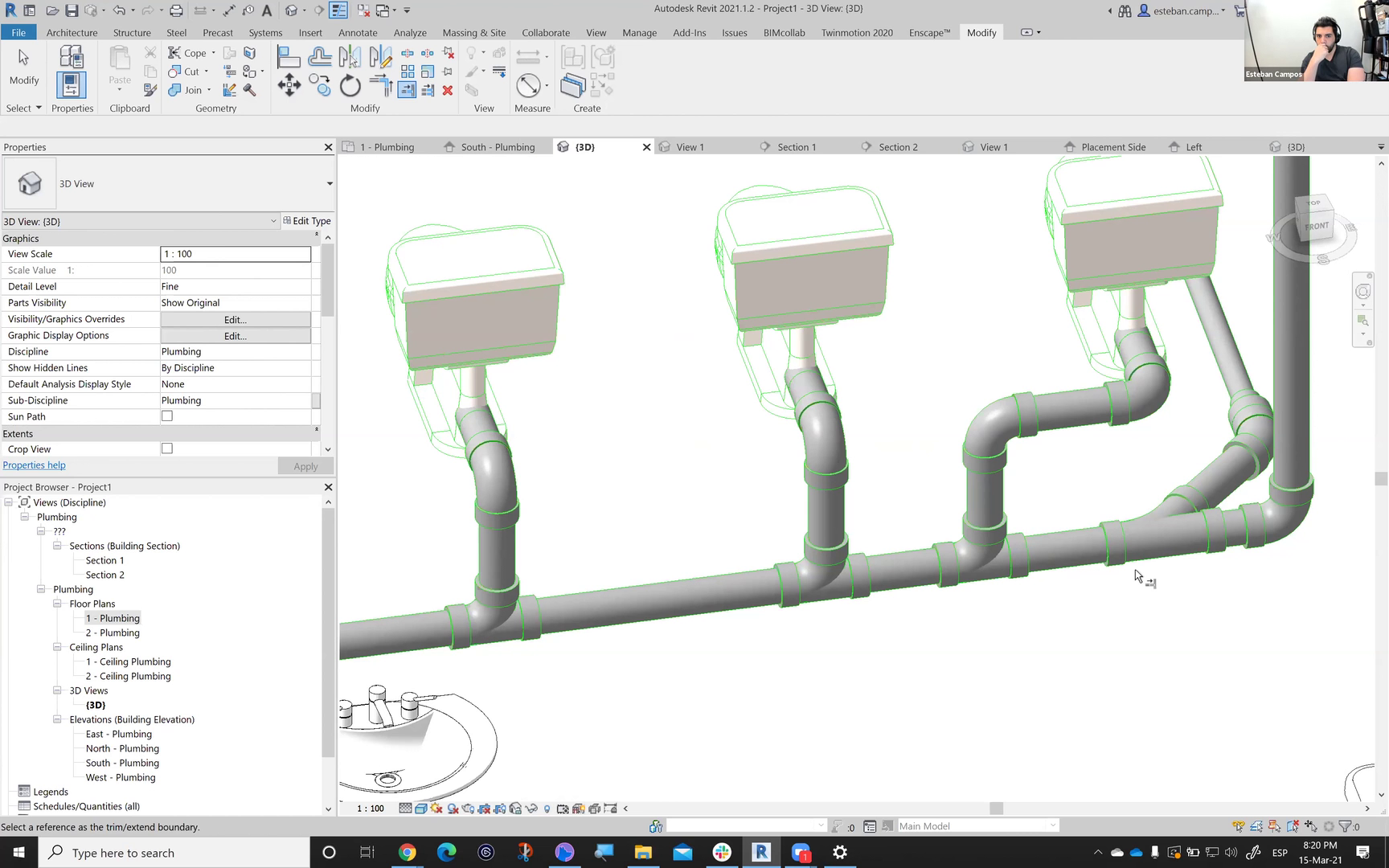The image size is (1389, 868).
Task: Switch to the South - Plumbing view tab
Action: point(497,147)
